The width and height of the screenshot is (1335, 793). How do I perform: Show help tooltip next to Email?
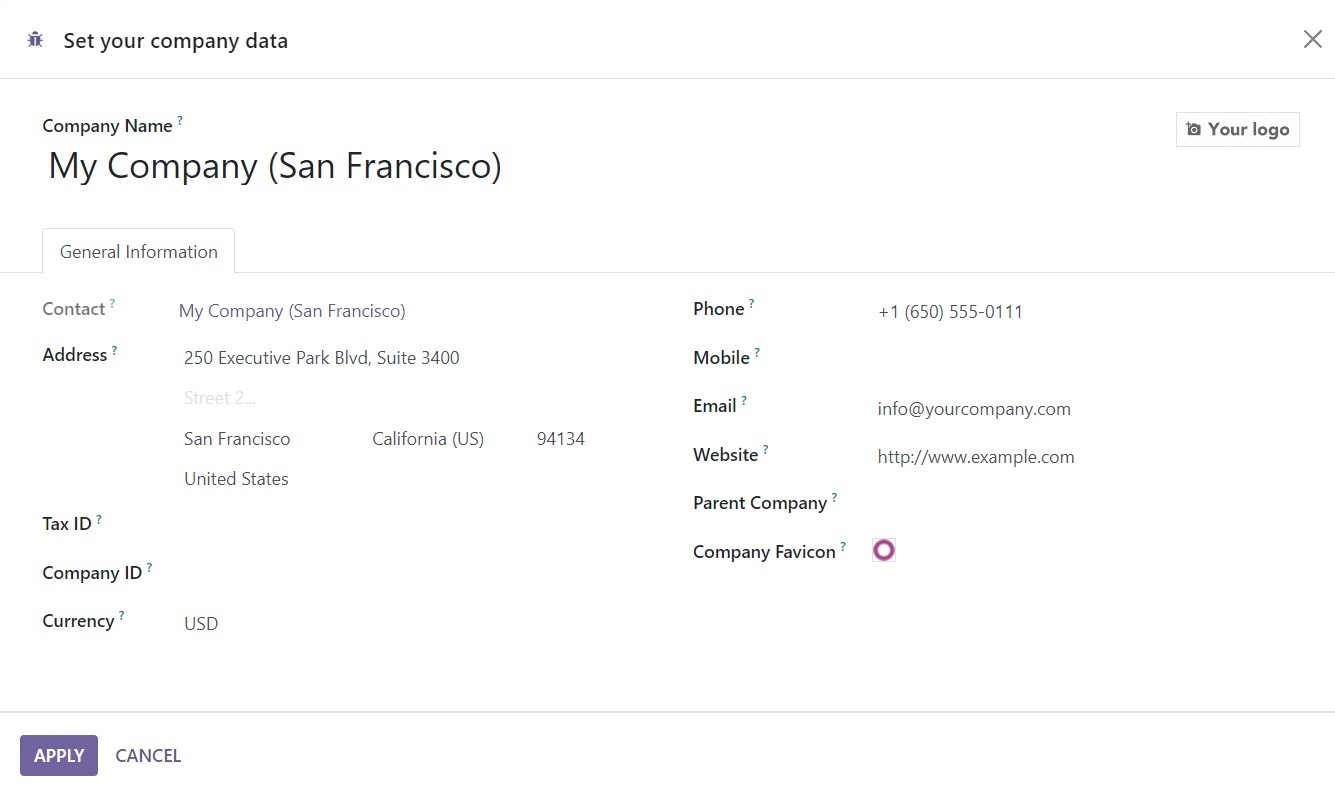[743, 400]
